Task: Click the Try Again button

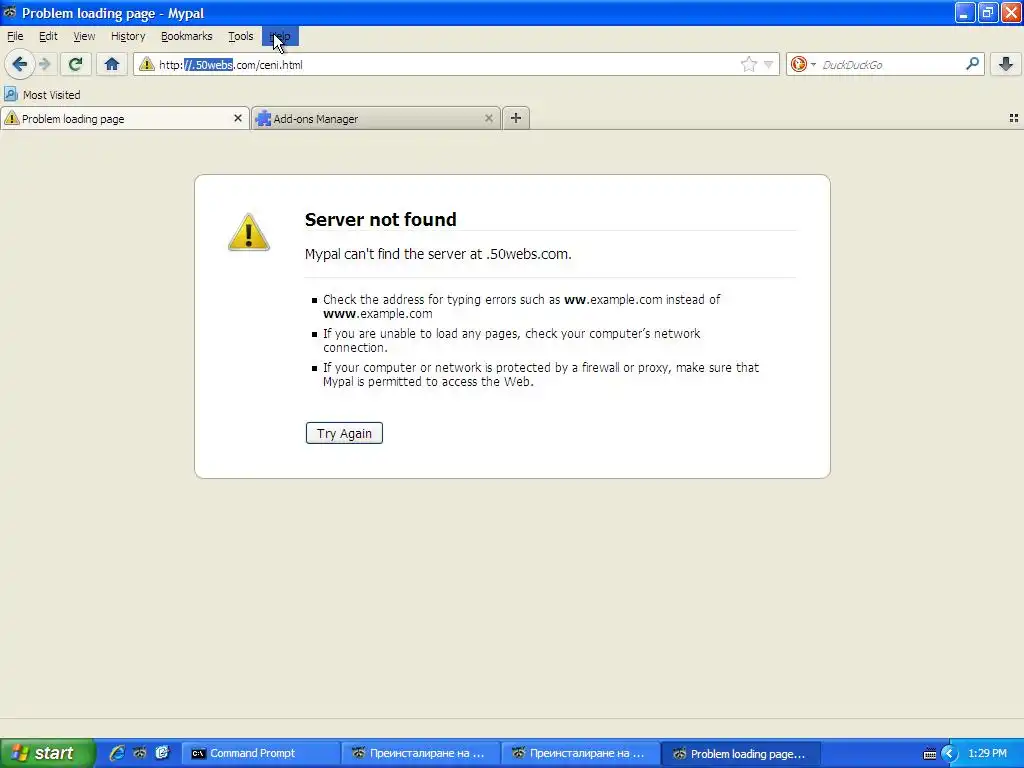Action: pyautogui.click(x=344, y=433)
